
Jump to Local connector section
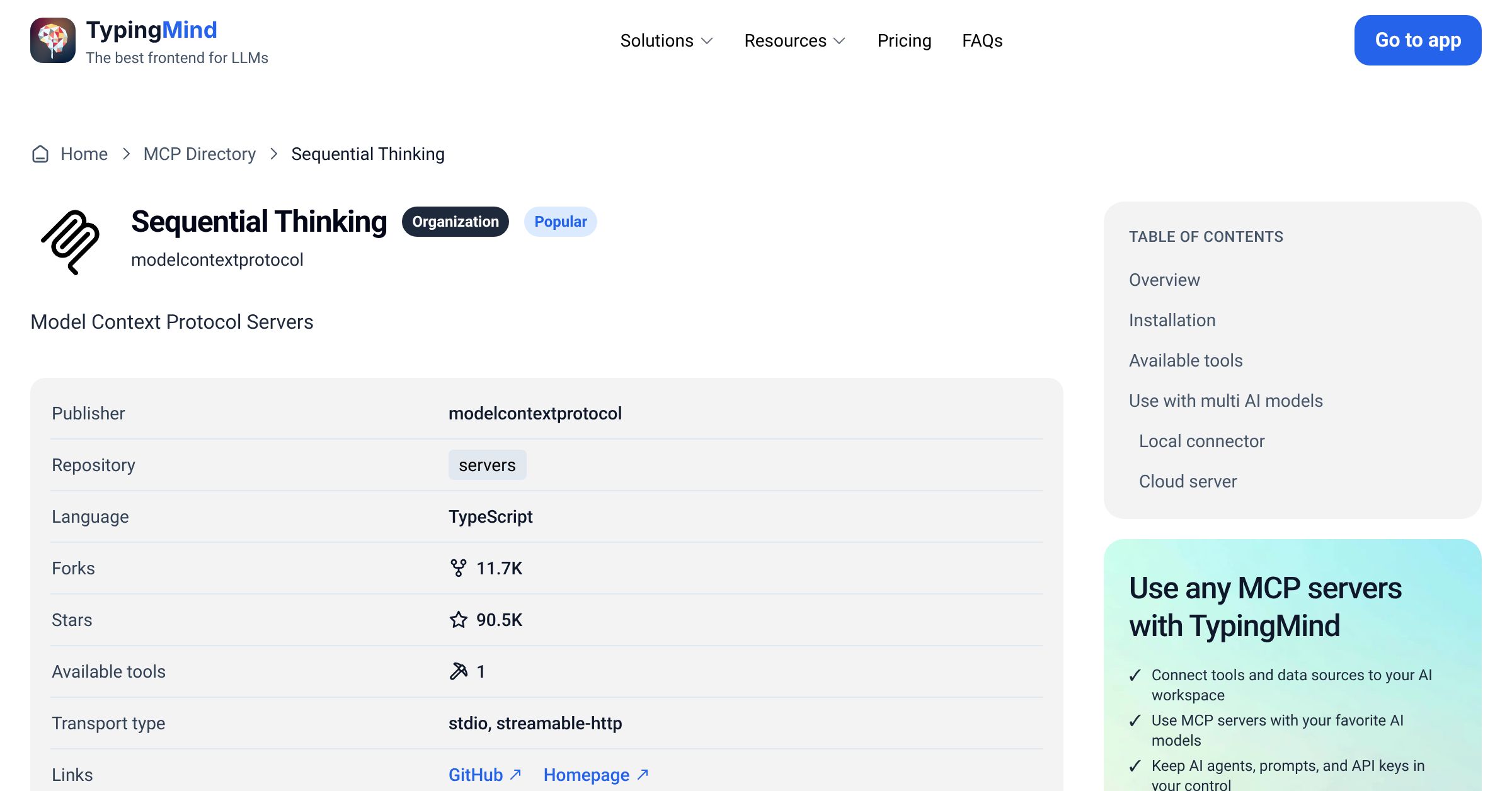(1201, 441)
